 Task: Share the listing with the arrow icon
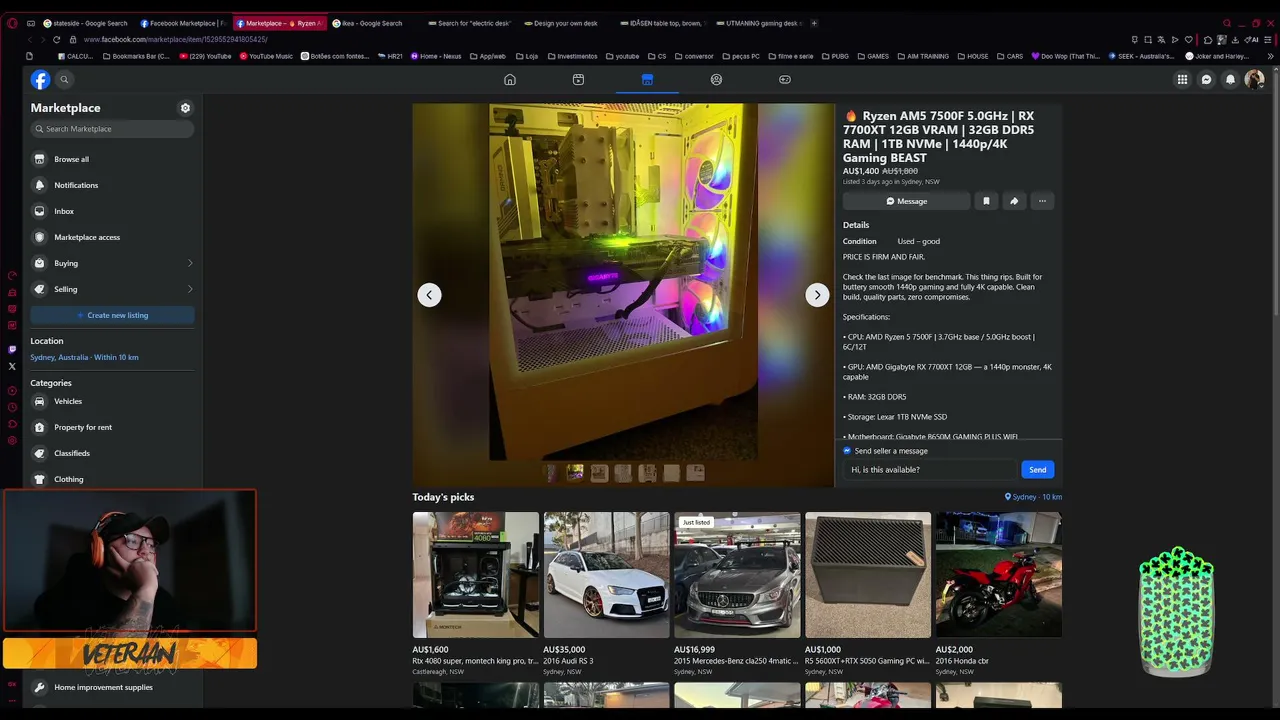pos(1014,201)
